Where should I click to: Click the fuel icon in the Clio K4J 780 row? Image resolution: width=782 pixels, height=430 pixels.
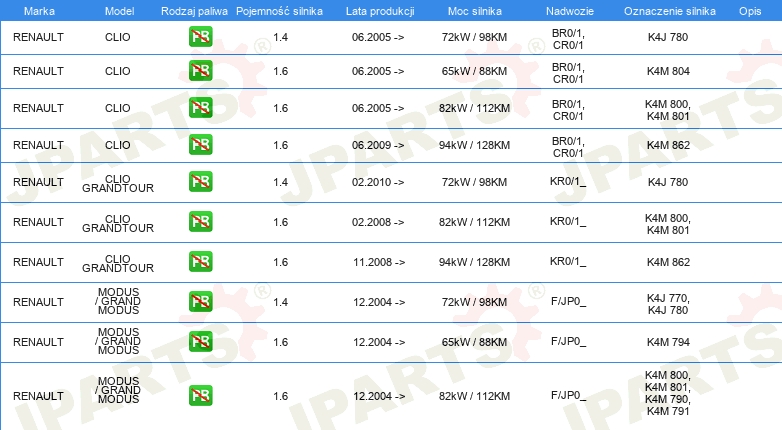click(200, 36)
